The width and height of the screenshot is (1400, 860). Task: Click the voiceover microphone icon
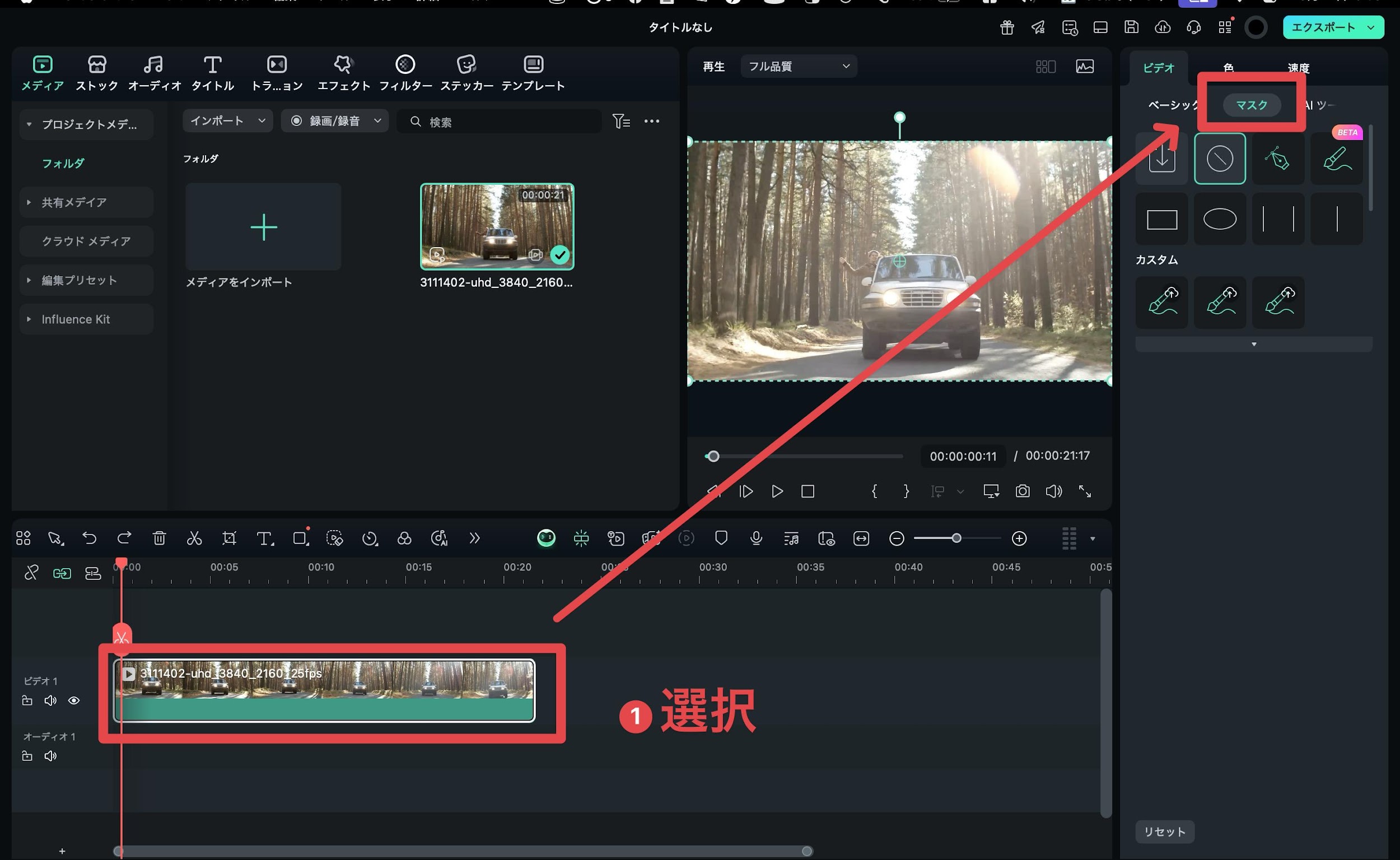(756, 538)
